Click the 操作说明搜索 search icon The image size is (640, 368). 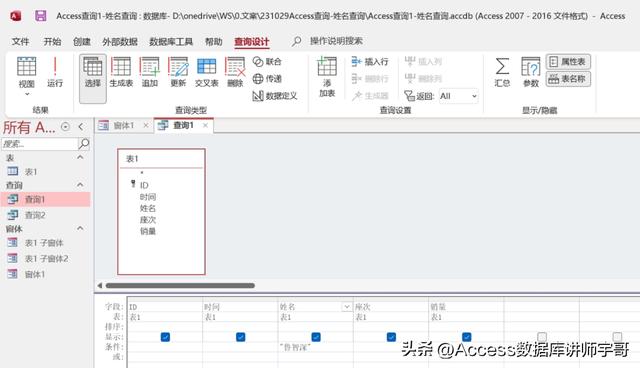[297, 41]
